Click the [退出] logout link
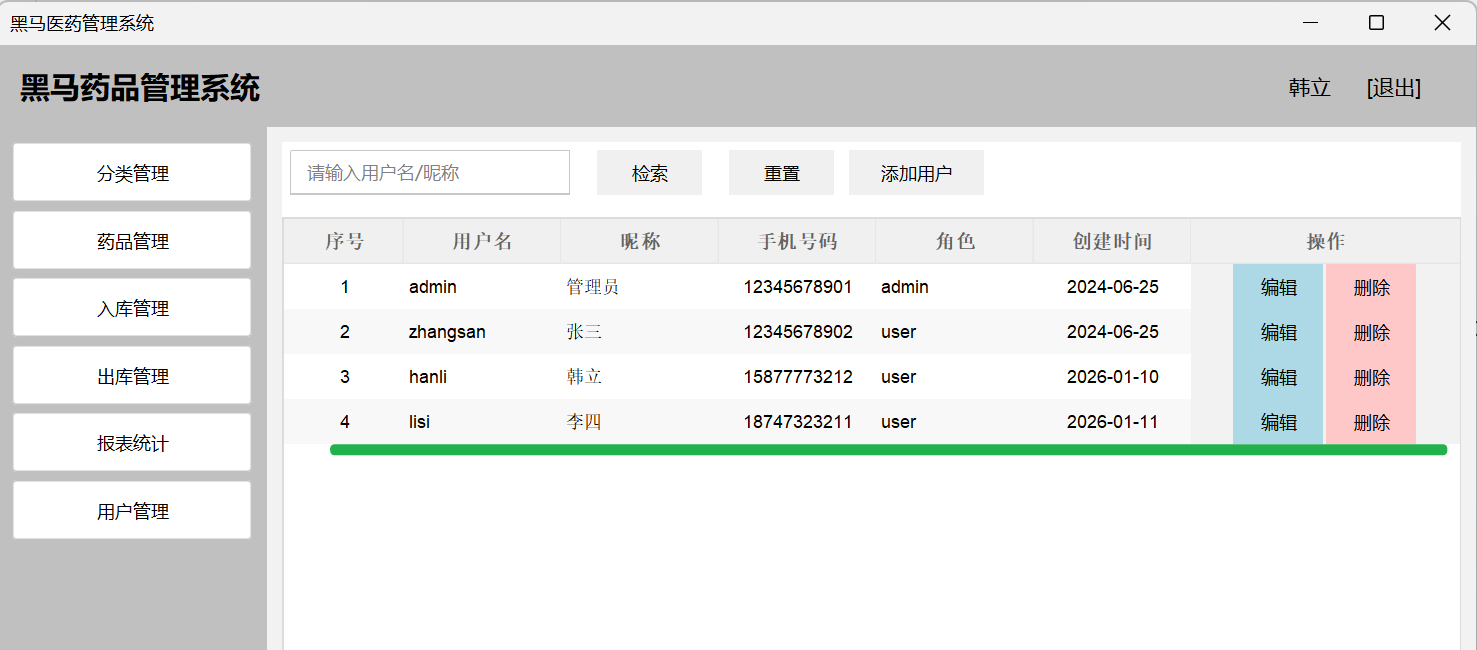1477x650 pixels. (x=1393, y=88)
